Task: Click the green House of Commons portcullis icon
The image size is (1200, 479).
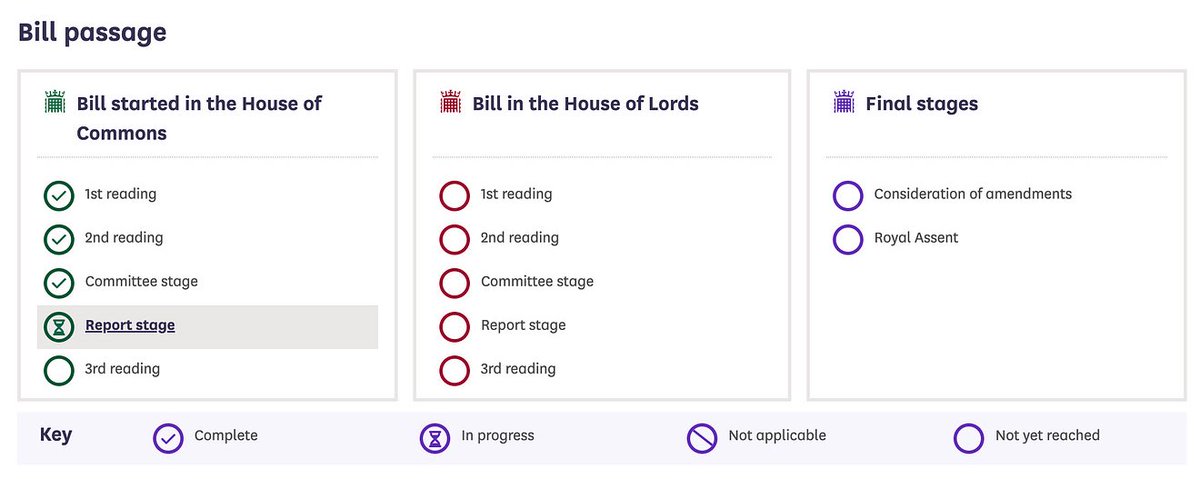Action: pyautogui.click(x=54, y=103)
